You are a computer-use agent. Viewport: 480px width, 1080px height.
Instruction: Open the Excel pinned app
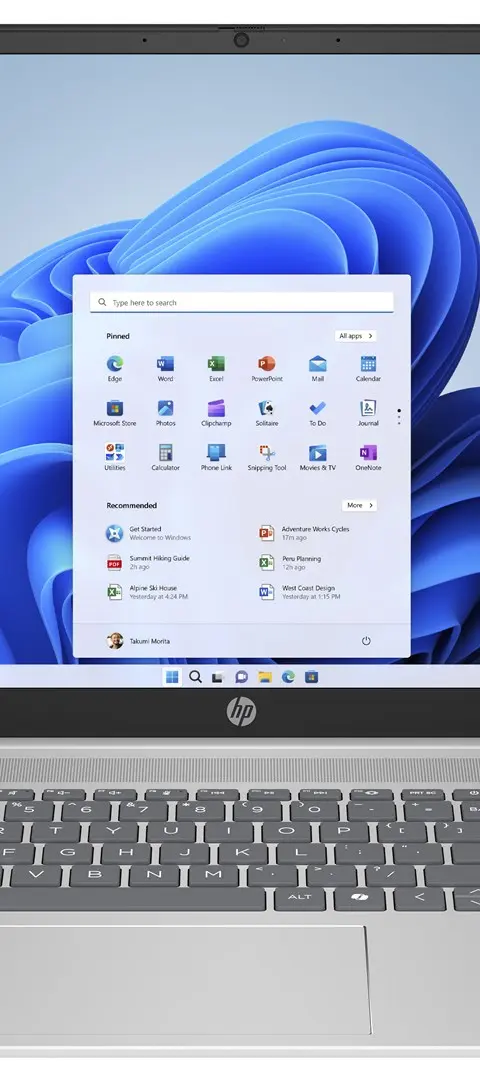click(216, 368)
